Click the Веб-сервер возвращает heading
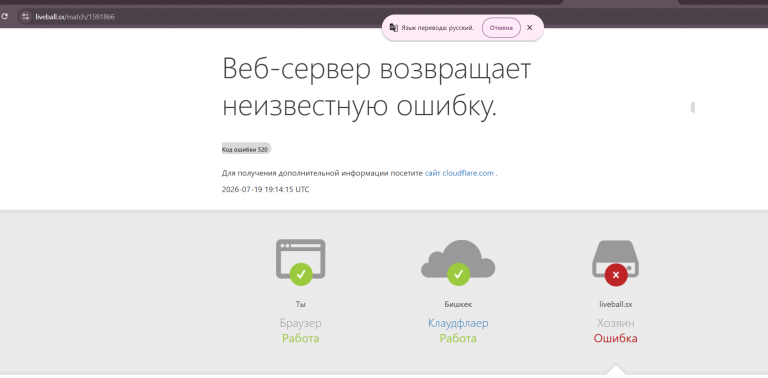The width and height of the screenshot is (768, 378). coord(376,69)
